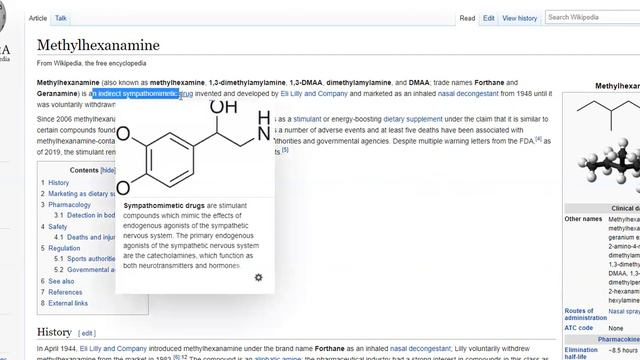640x360 pixels.
Task: Jump to See also section
Action: pos(61,281)
